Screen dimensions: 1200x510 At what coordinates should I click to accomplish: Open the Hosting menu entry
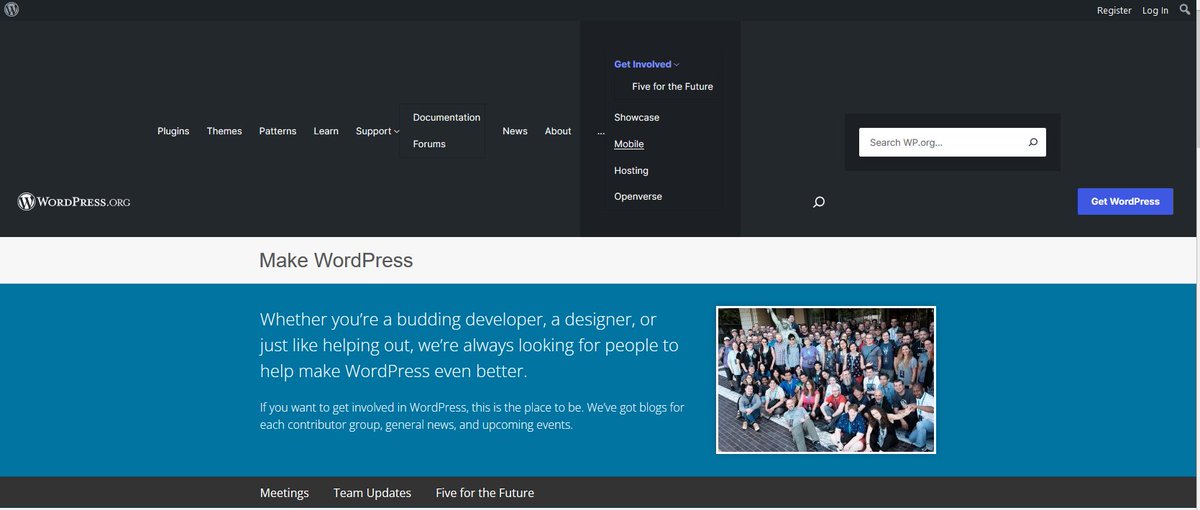631,170
